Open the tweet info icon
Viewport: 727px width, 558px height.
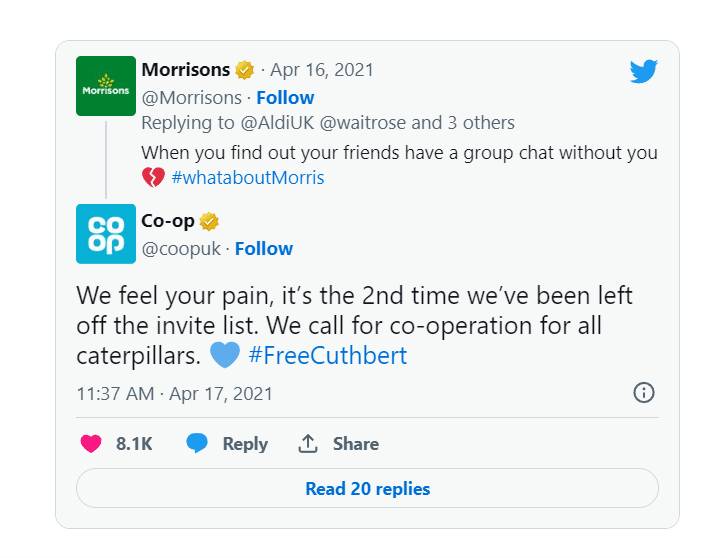[x=644, y=393]
